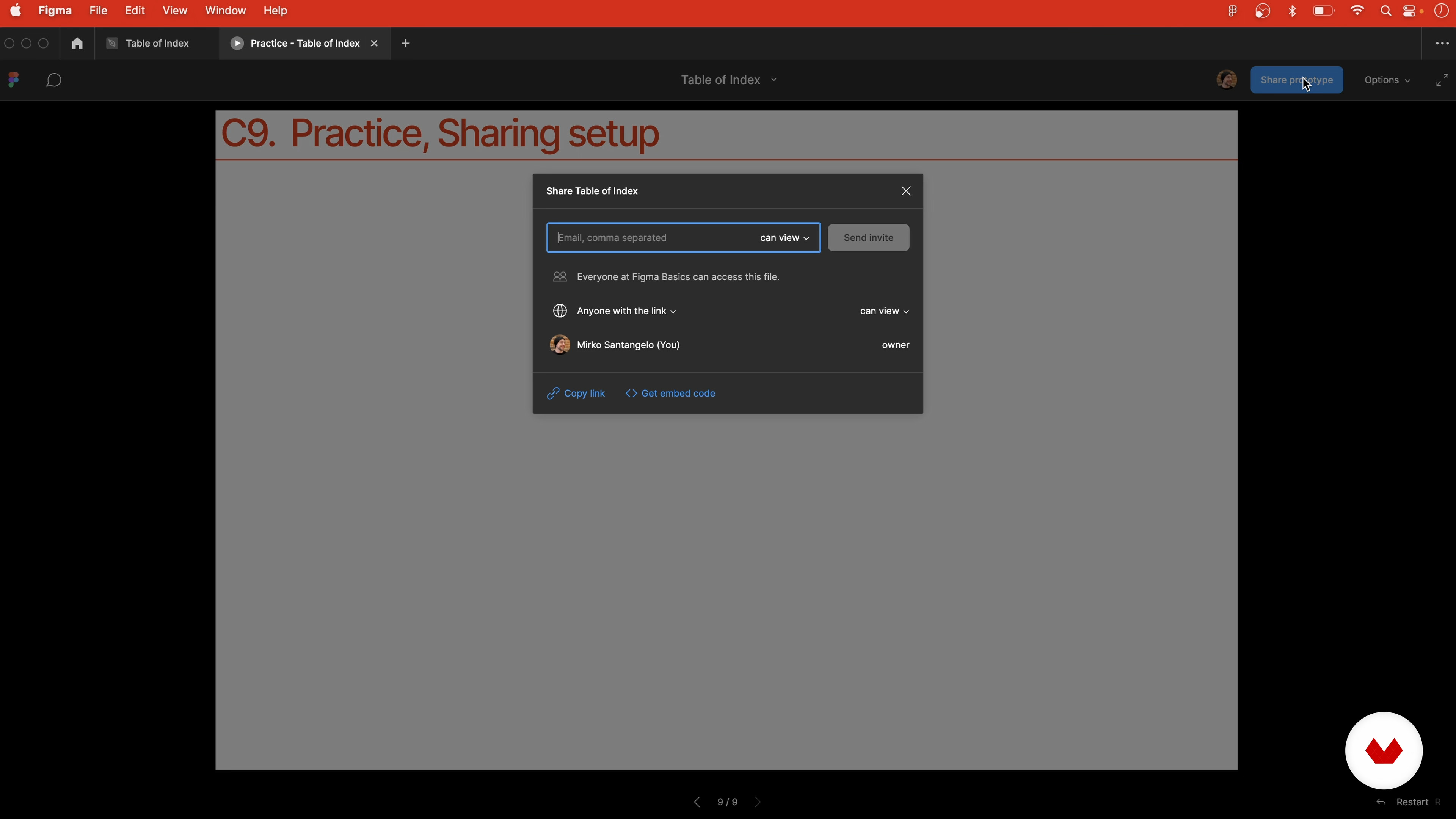Click the globe icon beside Anyone with the link
The width and height of the screenshot is (1456, 819).
(560, 311)
